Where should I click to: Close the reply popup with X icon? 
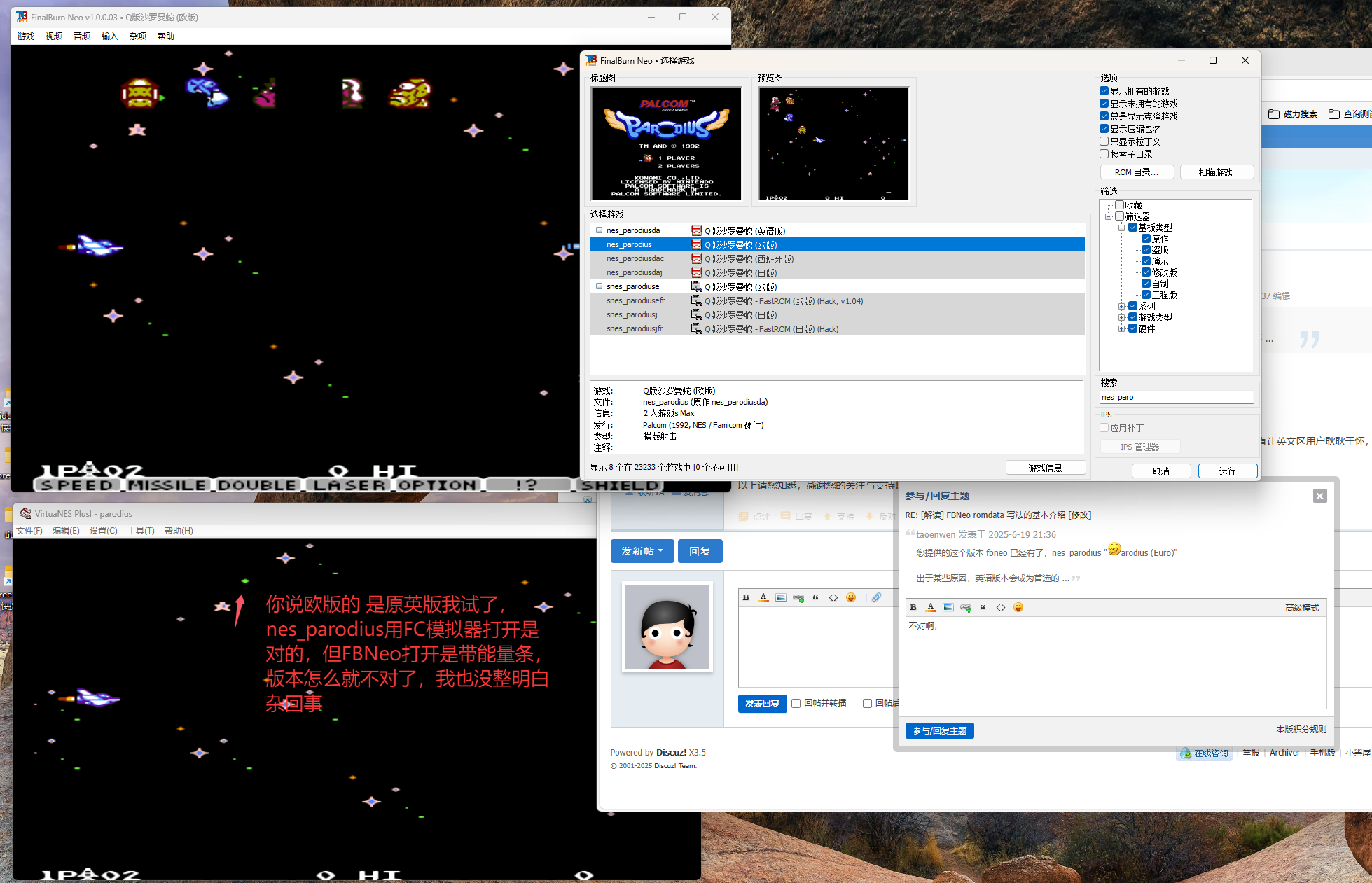point(1319,496)
